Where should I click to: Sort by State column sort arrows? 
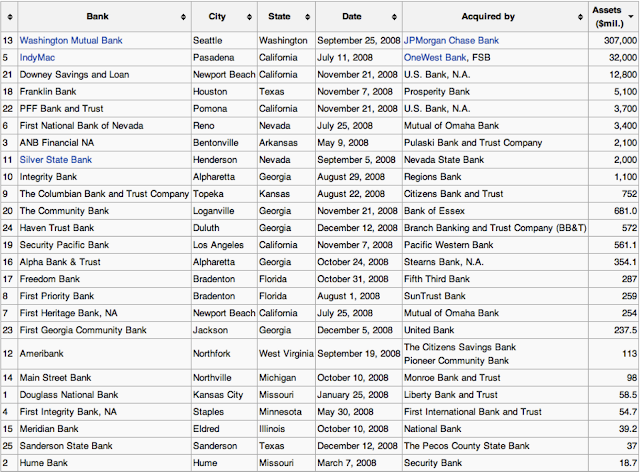(x=307, y=17)
